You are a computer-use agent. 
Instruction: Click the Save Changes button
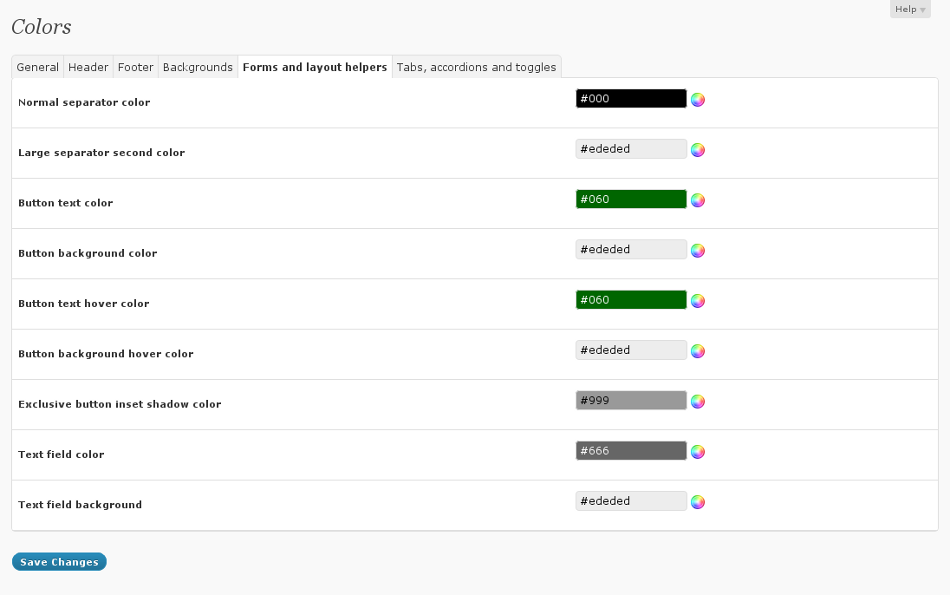point(59,562)
